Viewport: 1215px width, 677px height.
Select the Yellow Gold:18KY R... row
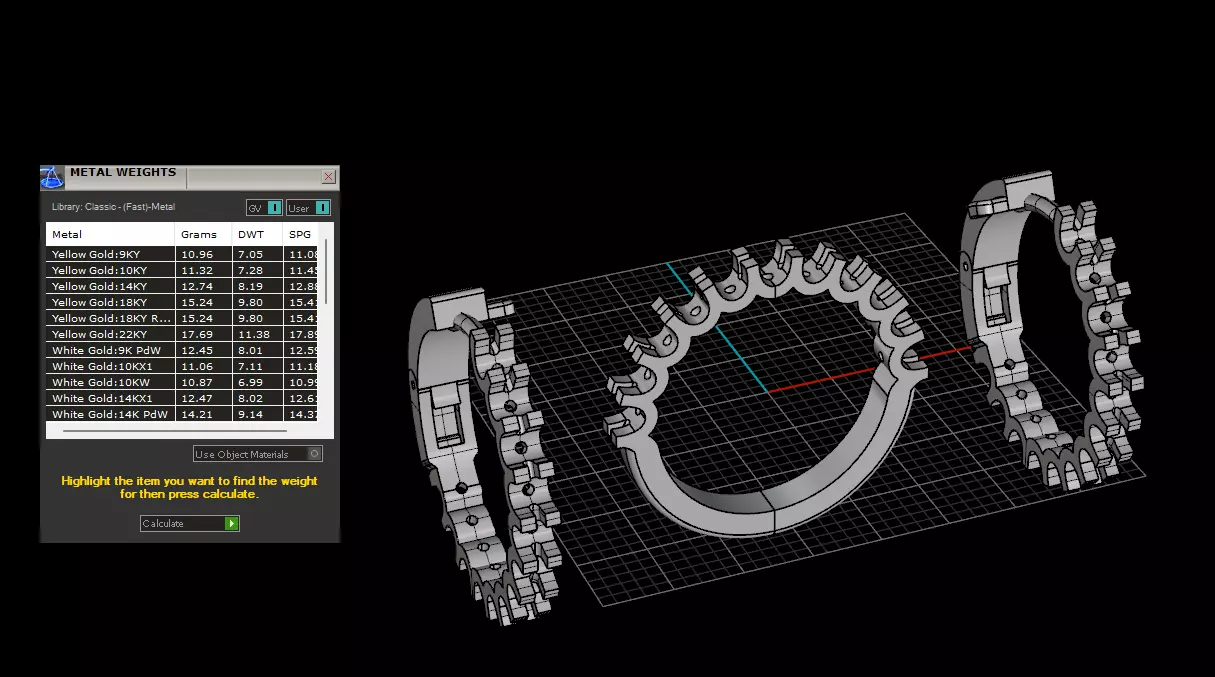pyautogui.click(x=182, y=318)
